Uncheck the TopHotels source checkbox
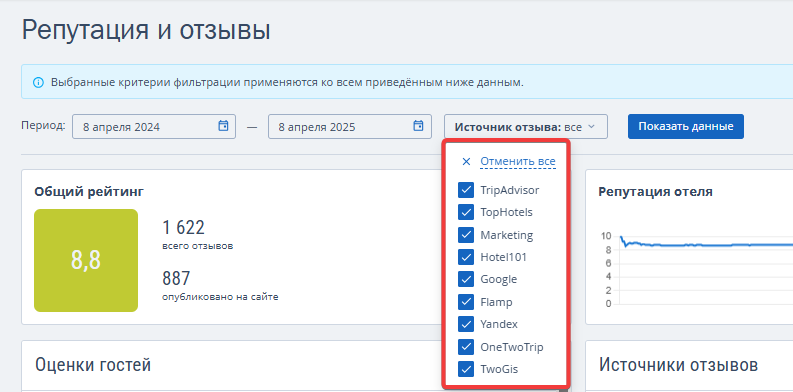 click(x=466, y=212)
